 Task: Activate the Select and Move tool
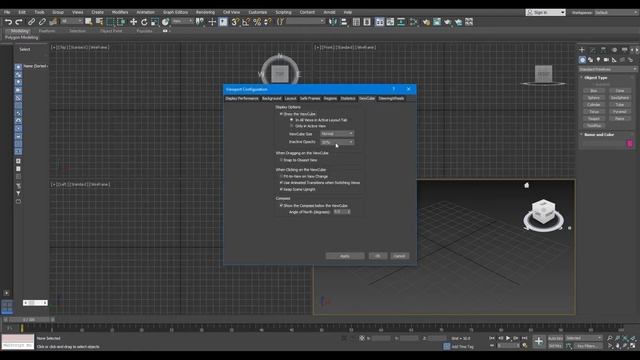pyautogui.click(x=133, y=22)
